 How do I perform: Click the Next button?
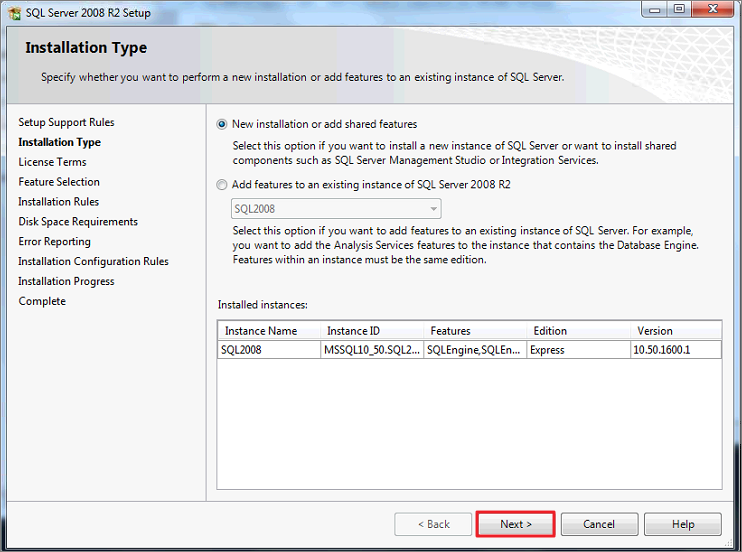515,524
